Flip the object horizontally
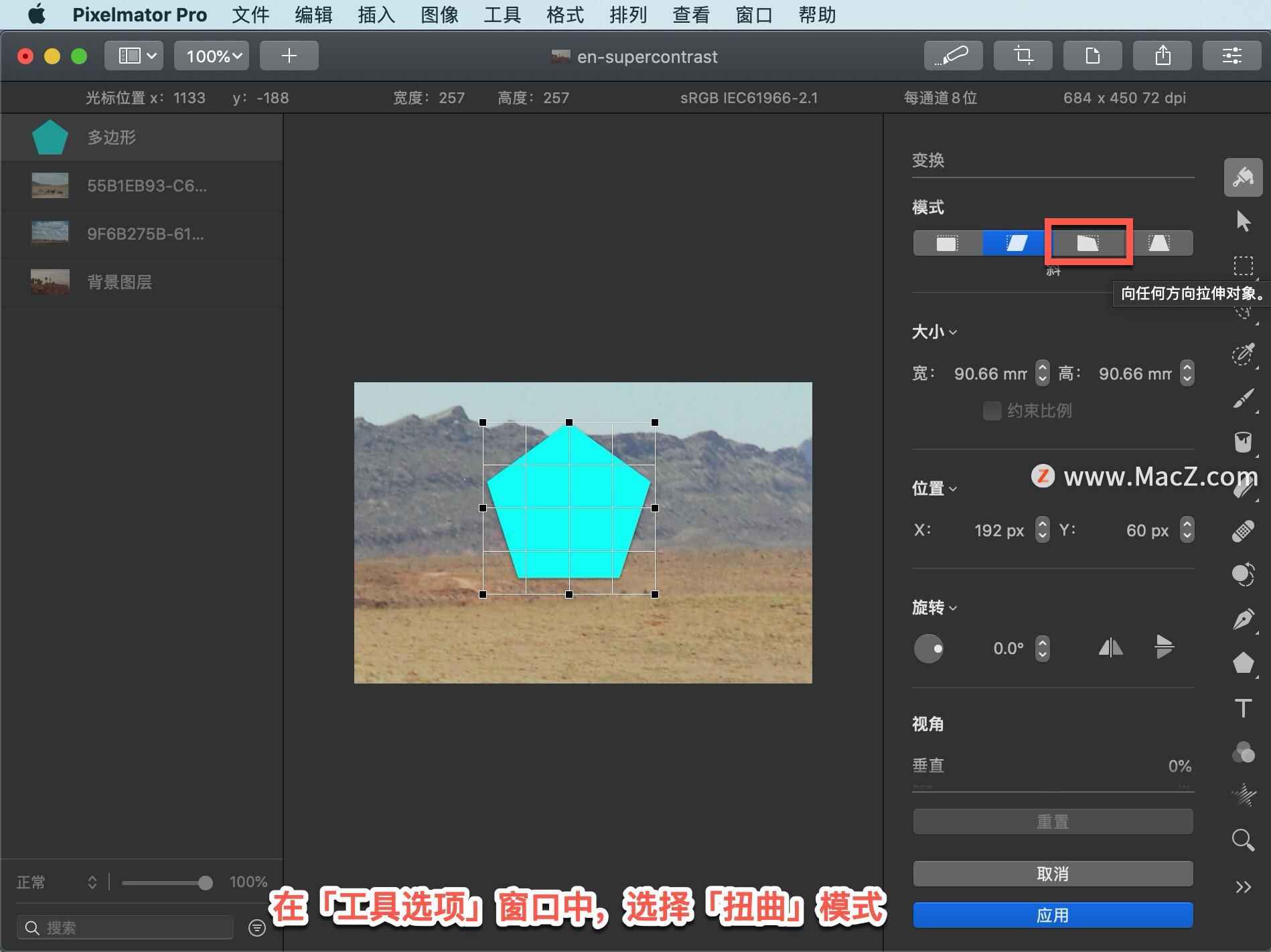This screenshot has width=1271, height=952. pyautogui.click(x=1110, y=647)
